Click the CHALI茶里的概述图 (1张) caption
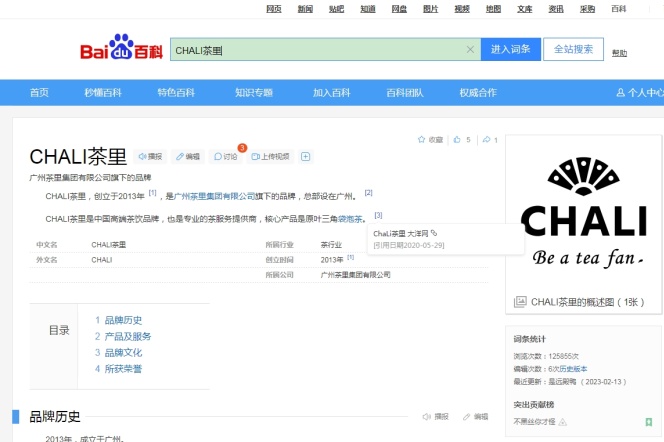Image resolution: width=664 pixels, height=442 pixels. [x=587, y=302]
